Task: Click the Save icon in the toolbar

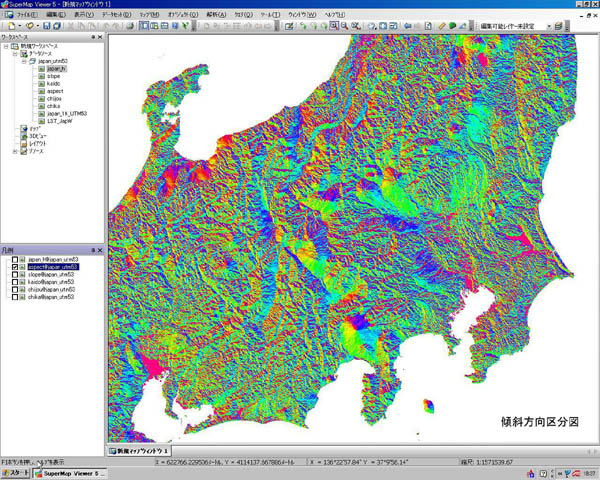Action: coord(45,25)
